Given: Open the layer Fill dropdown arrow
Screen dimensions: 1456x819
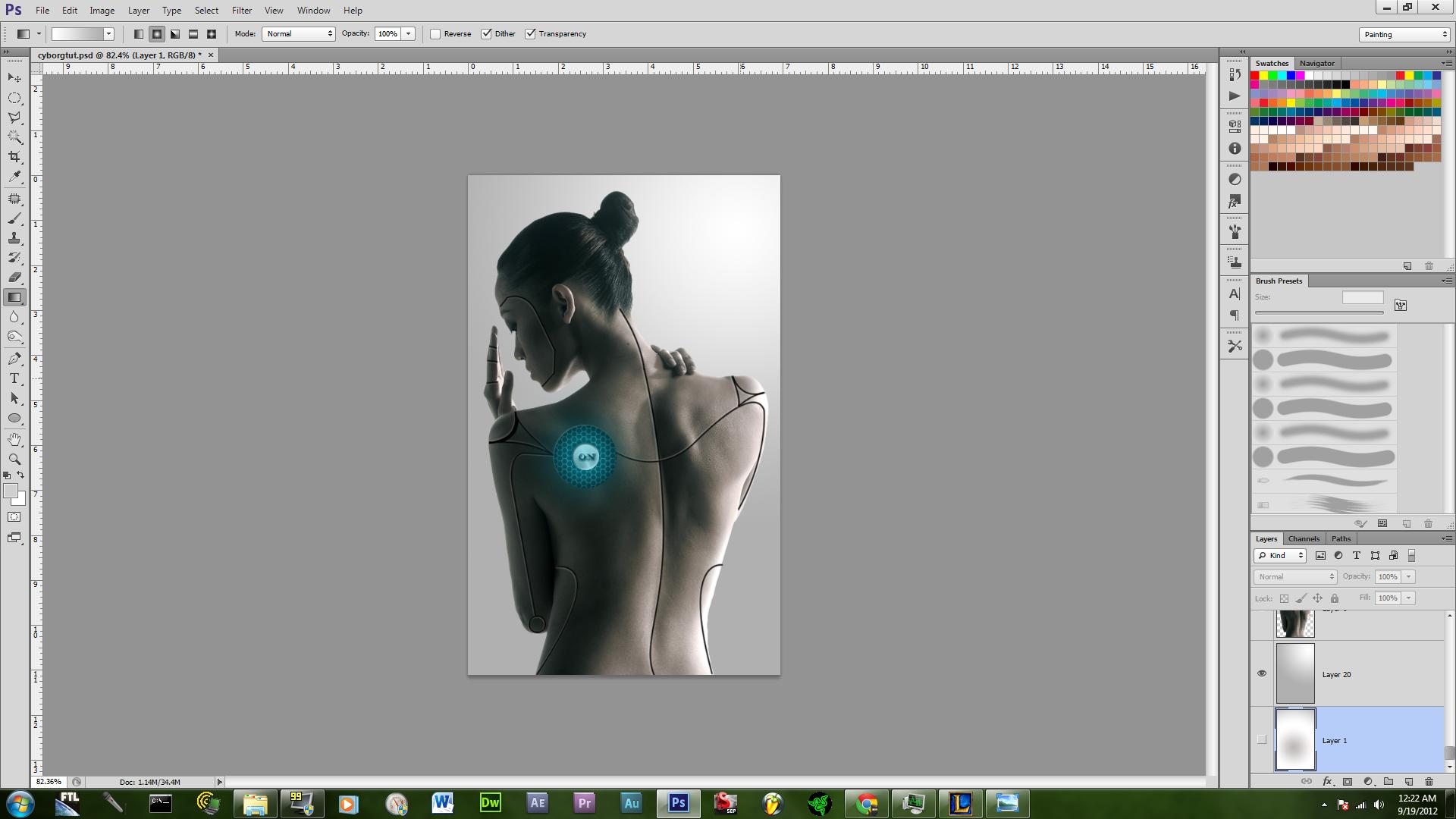Looking at the screenshot, I should click(1409, 598).
